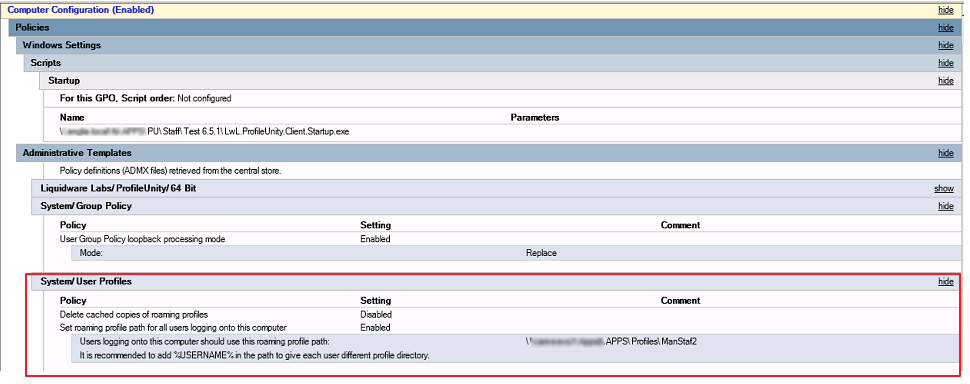Hide the Startup section
Viewport: 970px width, 384px height.
pos(945,81)
